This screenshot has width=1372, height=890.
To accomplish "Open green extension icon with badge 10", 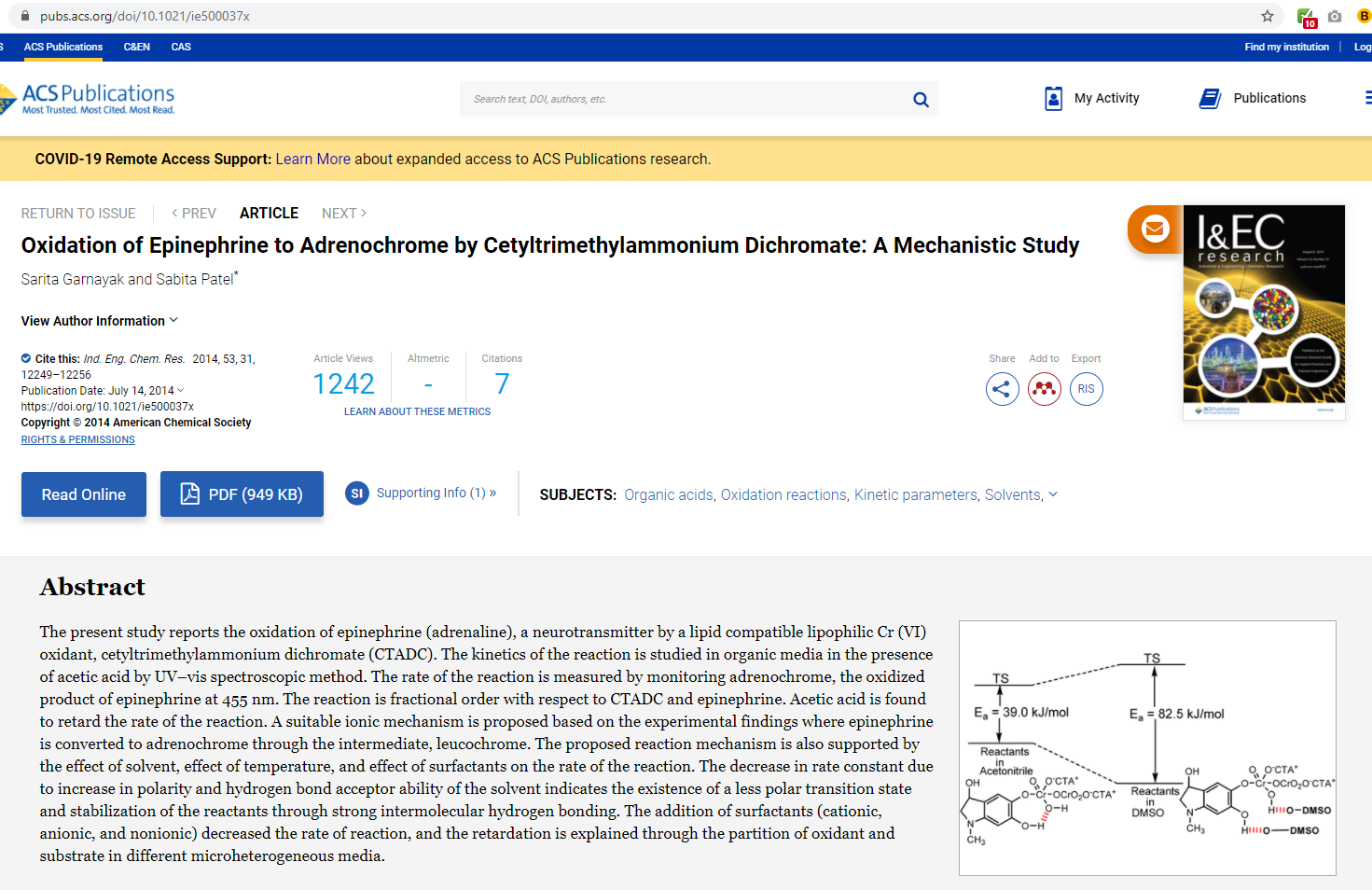I will (x=1307, y=17).
